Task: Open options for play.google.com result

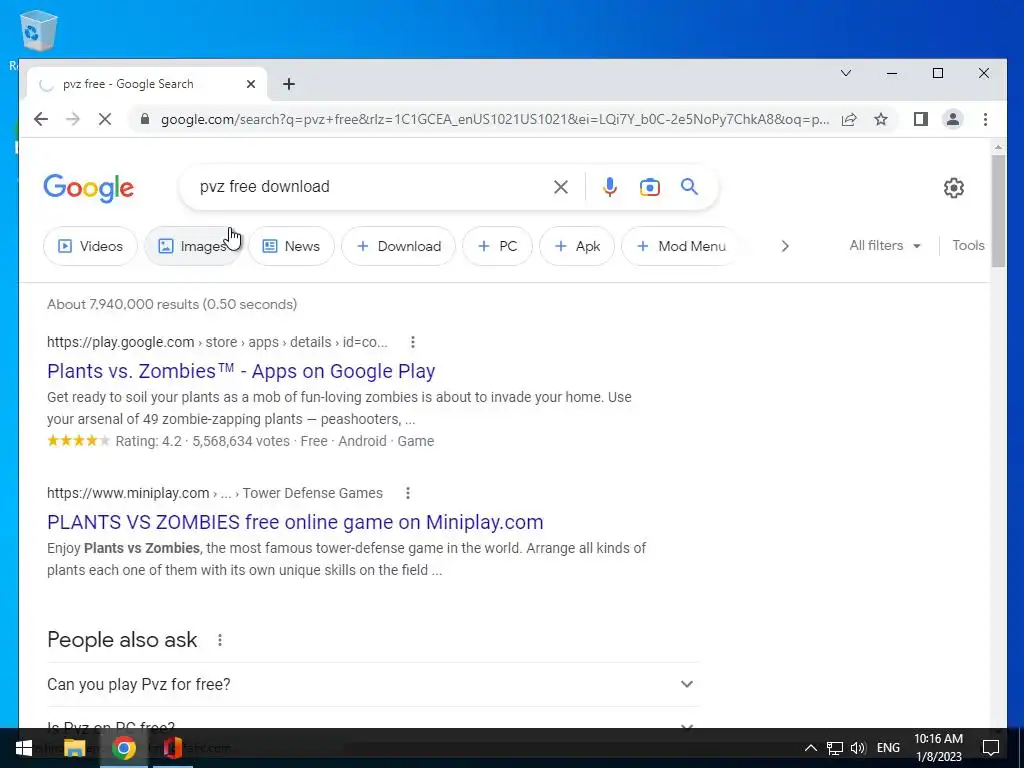Action: [412, 342]
